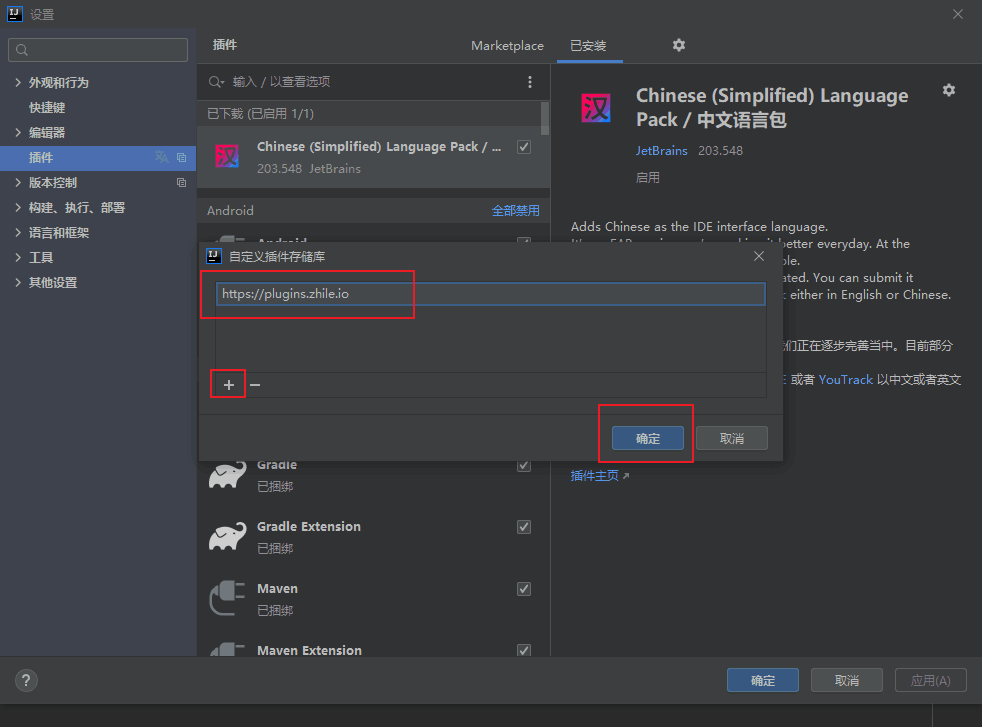Click the plus icon to add repository

coord(229,385)
